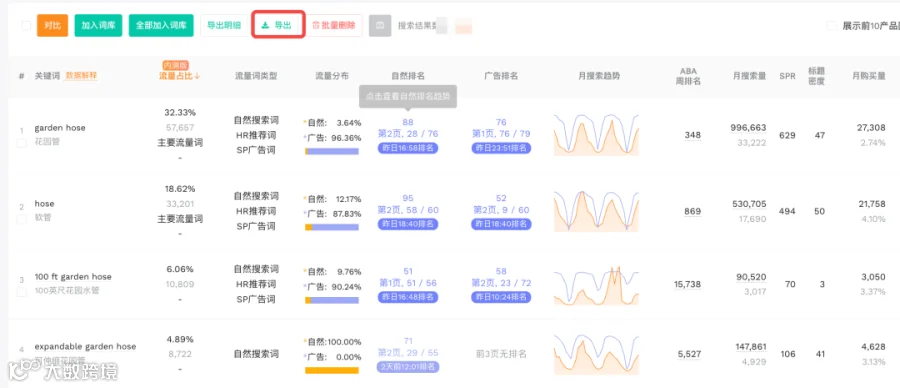Open the garden hose monthly search trend chart
The image size is (900, 388).
[596, 135]
